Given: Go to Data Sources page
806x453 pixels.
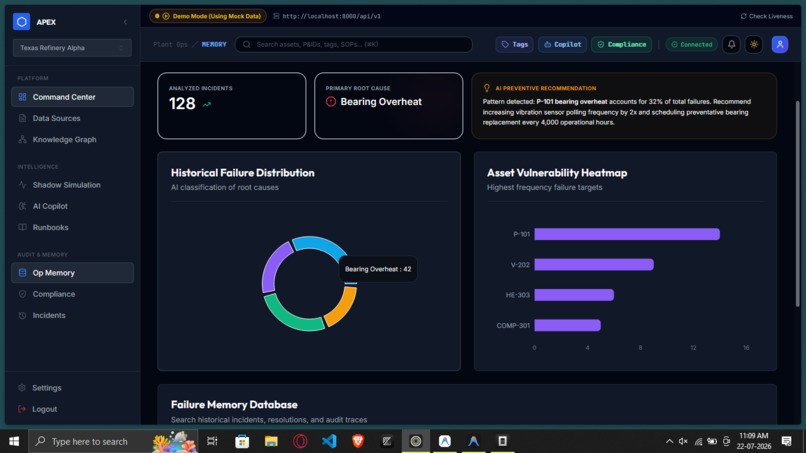Looking at the screenshot, I should 72,118.
